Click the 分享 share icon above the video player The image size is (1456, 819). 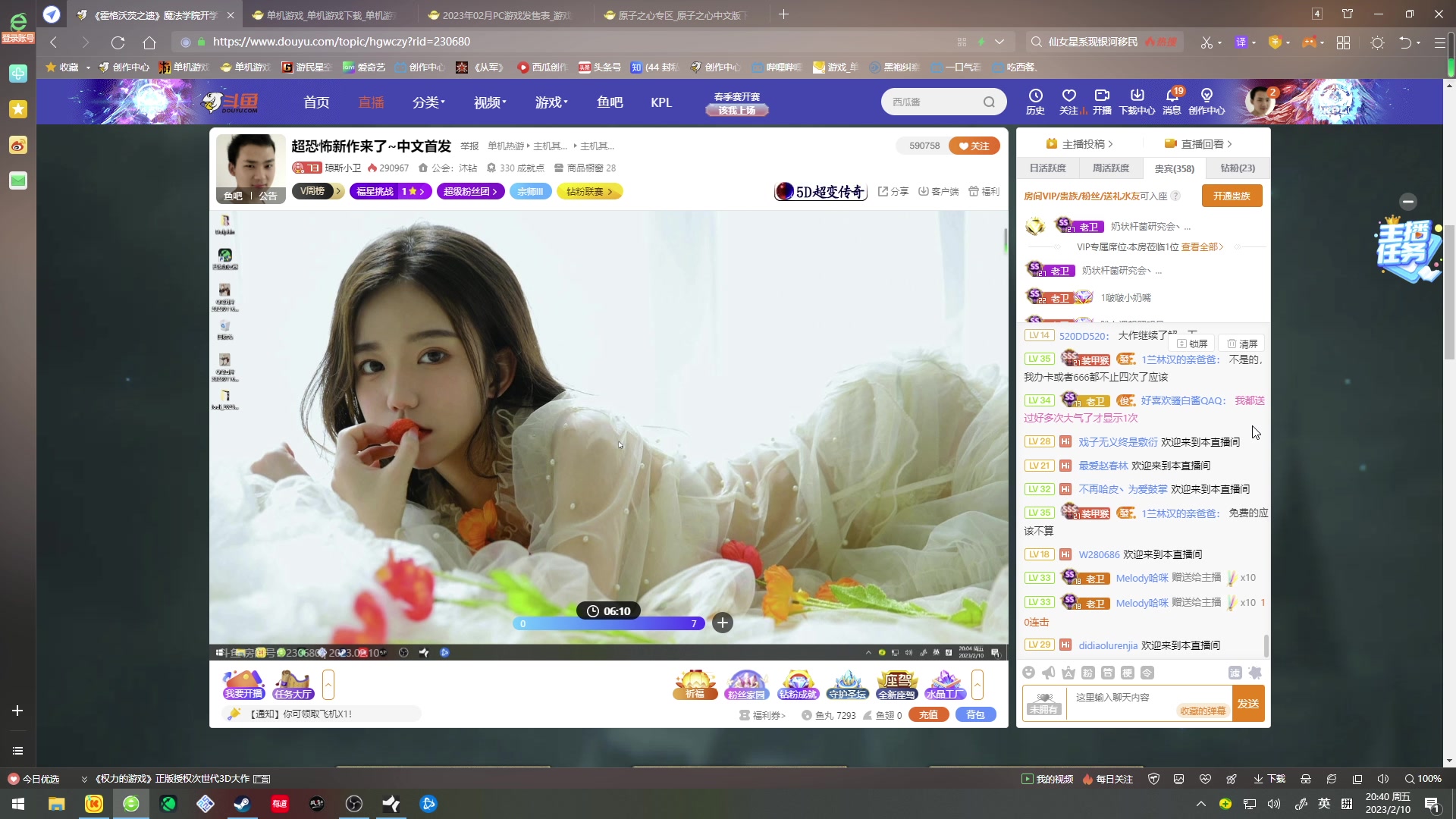(x=893, y=192)
